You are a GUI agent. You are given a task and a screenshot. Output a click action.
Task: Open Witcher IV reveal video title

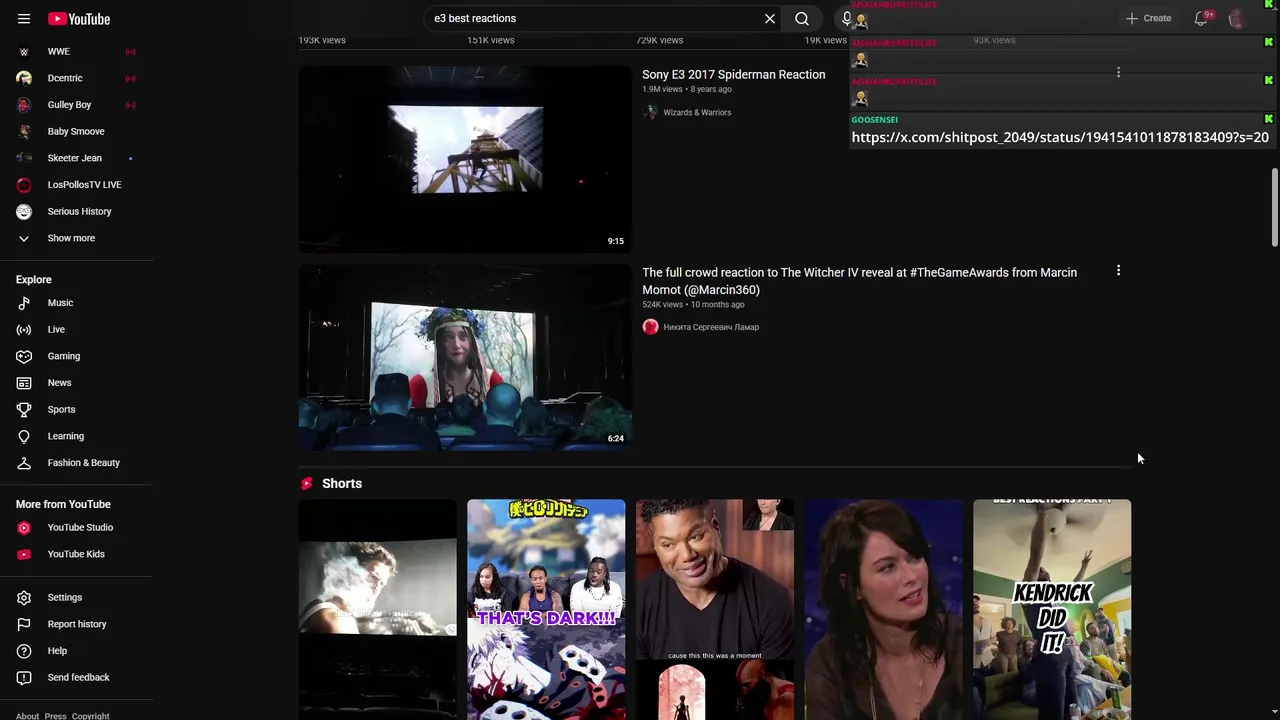click(860, 281)
